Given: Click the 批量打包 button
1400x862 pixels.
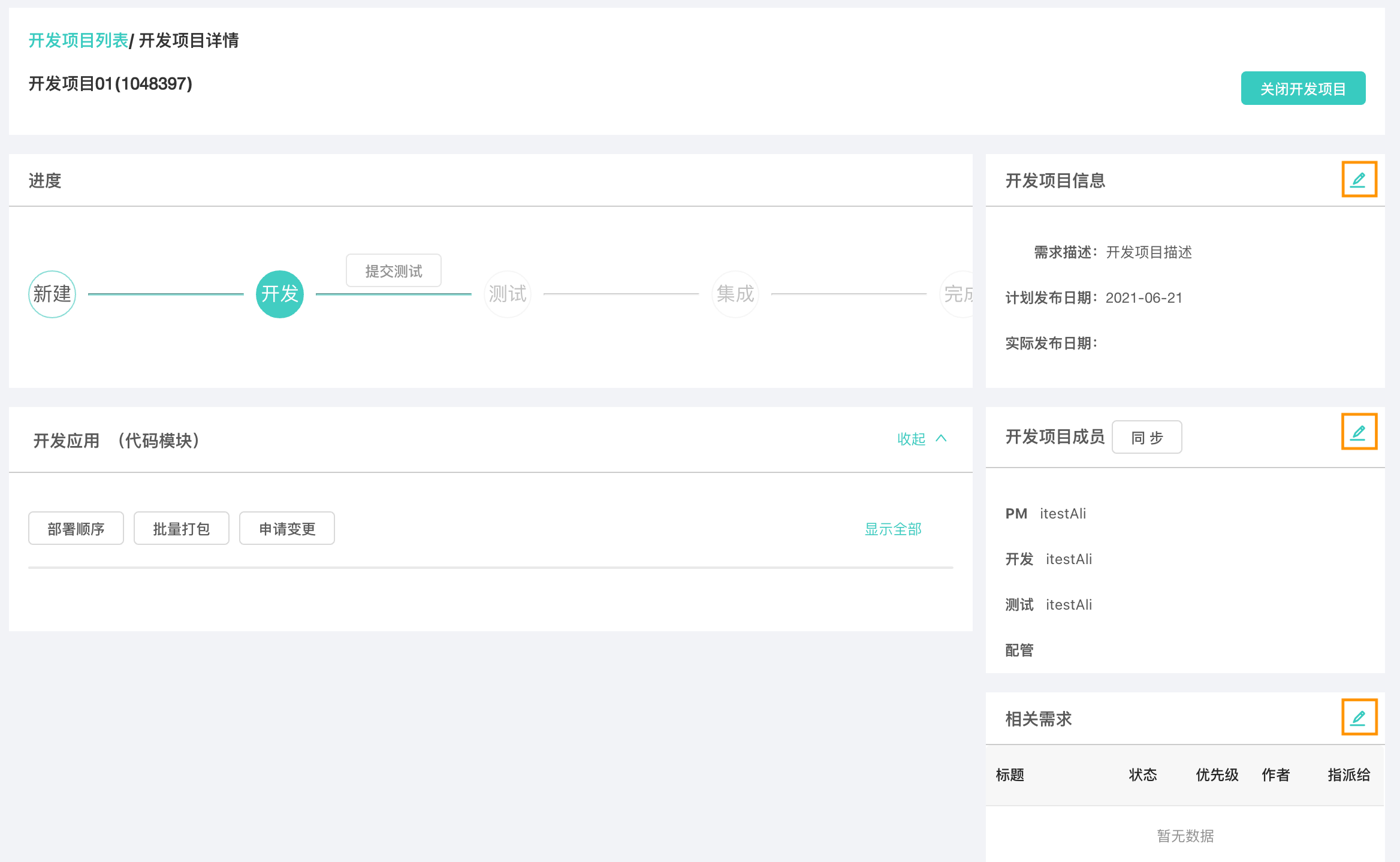Looking at the screenshot, I should tap(182, 528).
